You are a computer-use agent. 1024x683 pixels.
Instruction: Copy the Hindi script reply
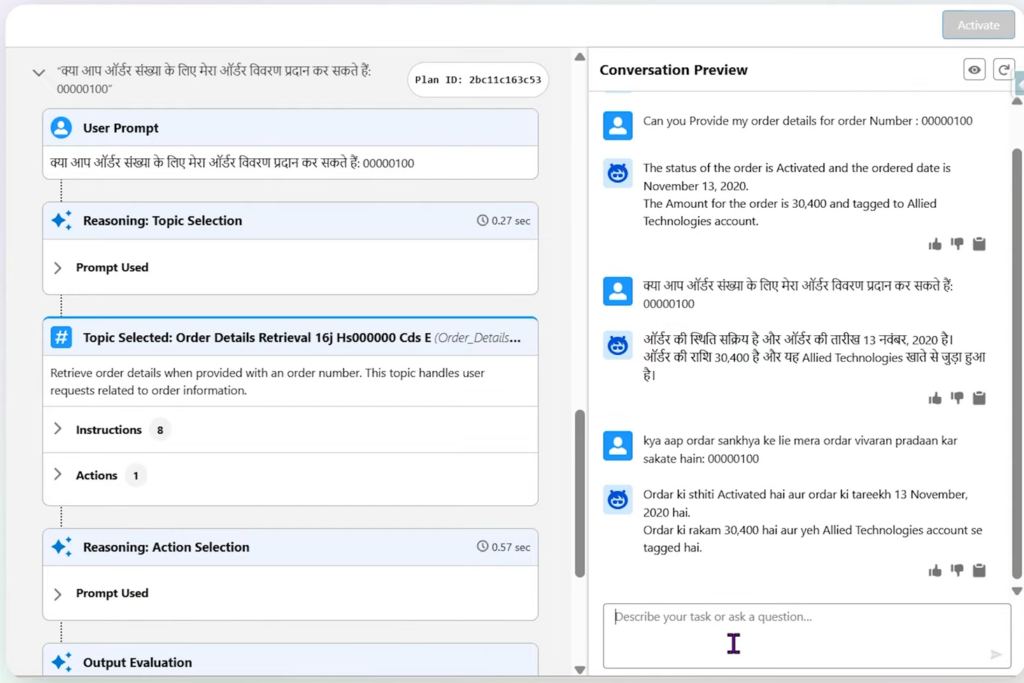point(979,398)
